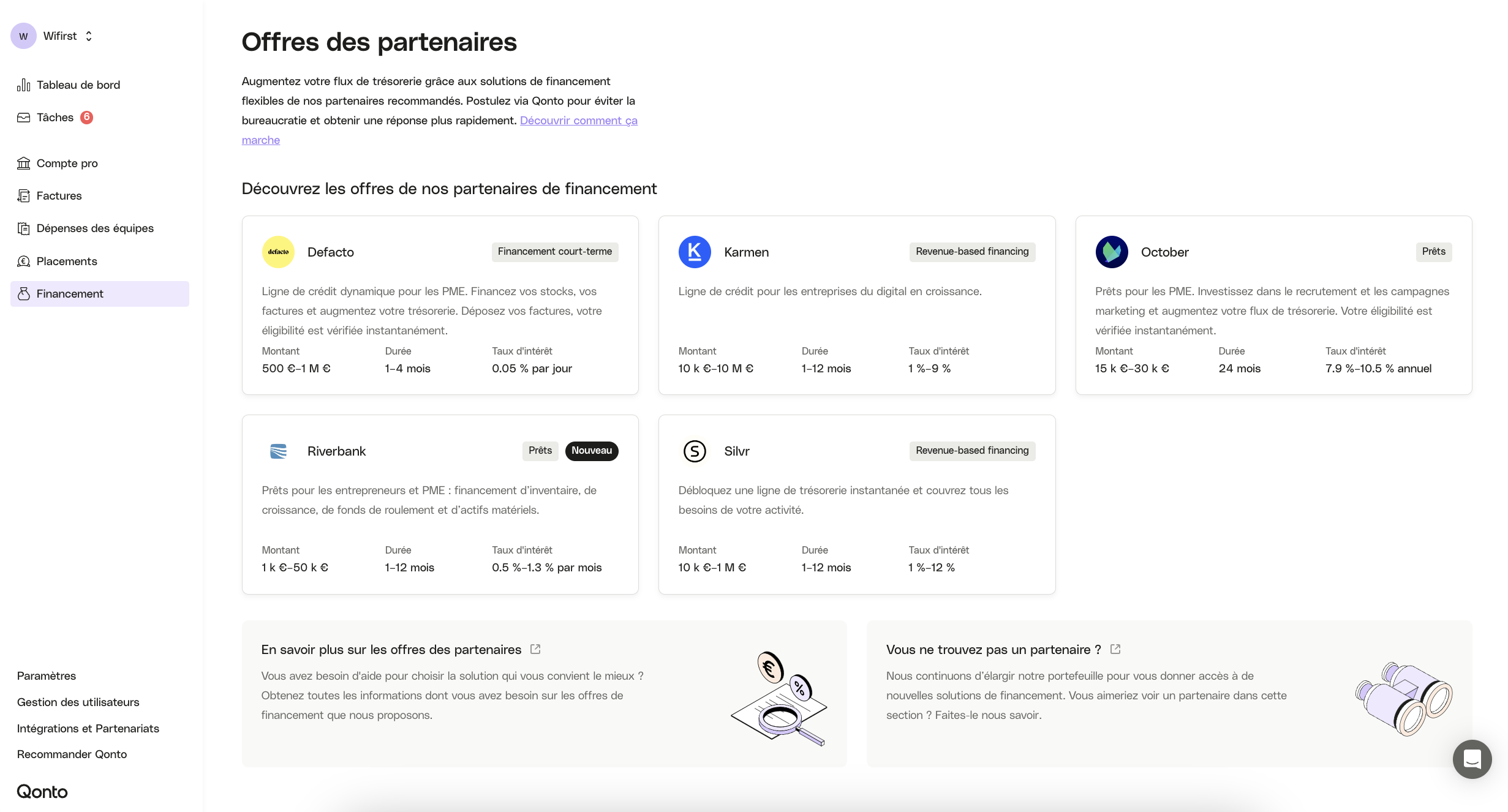The image size is (1508, 812).
Task: Click the Compte pro bank icon
Action: click(23, 164)
